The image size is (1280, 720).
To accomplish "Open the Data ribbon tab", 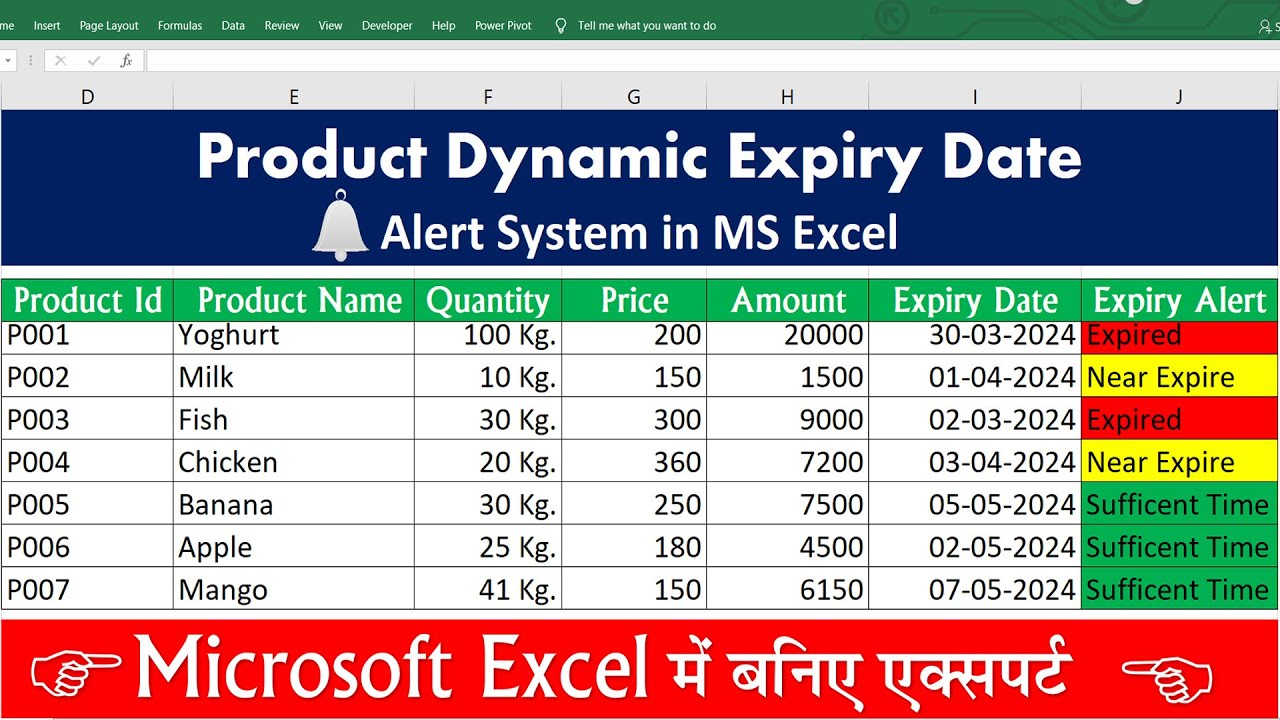I will click(233, 26).
